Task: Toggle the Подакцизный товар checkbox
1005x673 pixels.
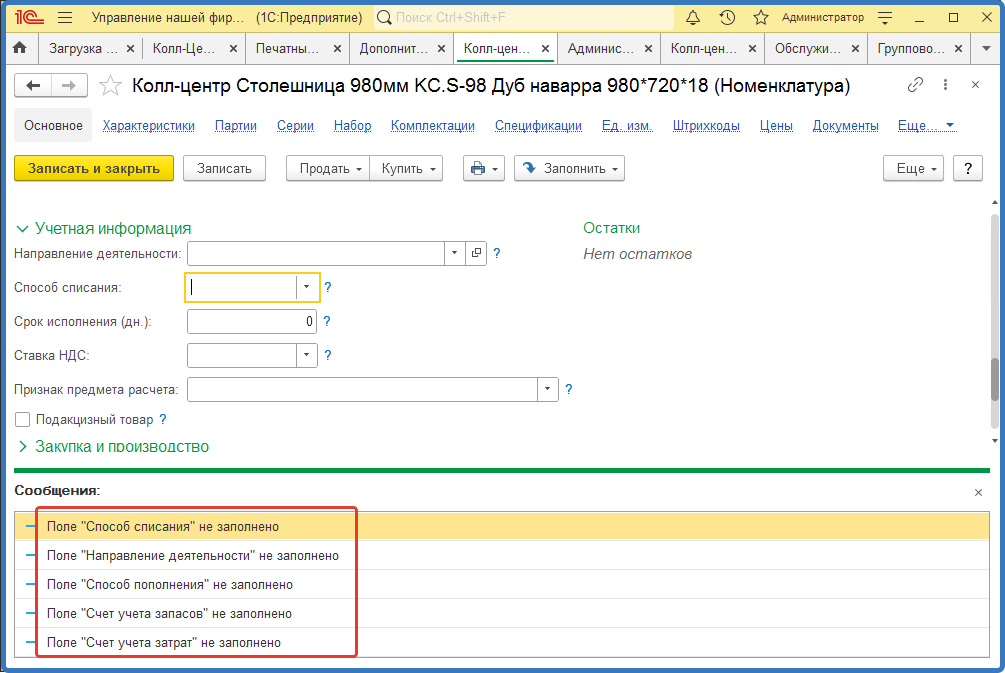Action: (22, 420)
